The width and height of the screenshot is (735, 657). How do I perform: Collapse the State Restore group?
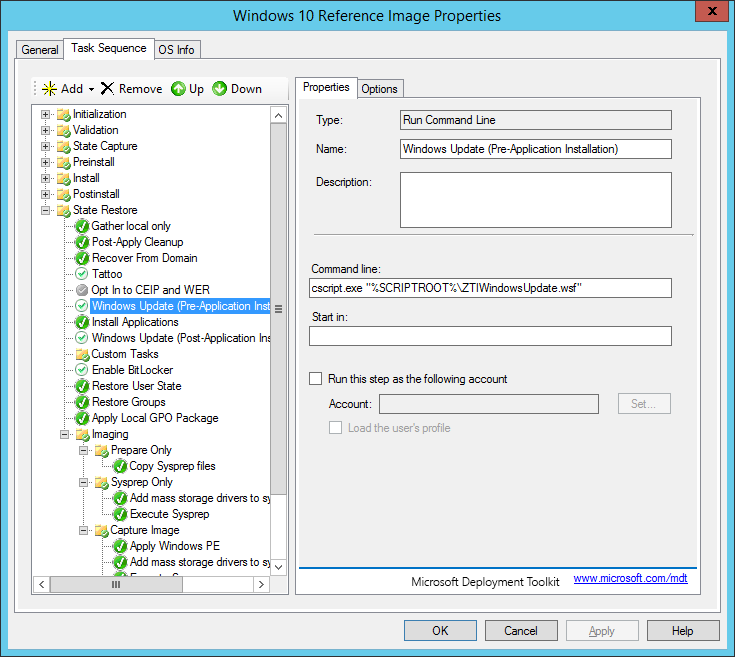point(45,210)
